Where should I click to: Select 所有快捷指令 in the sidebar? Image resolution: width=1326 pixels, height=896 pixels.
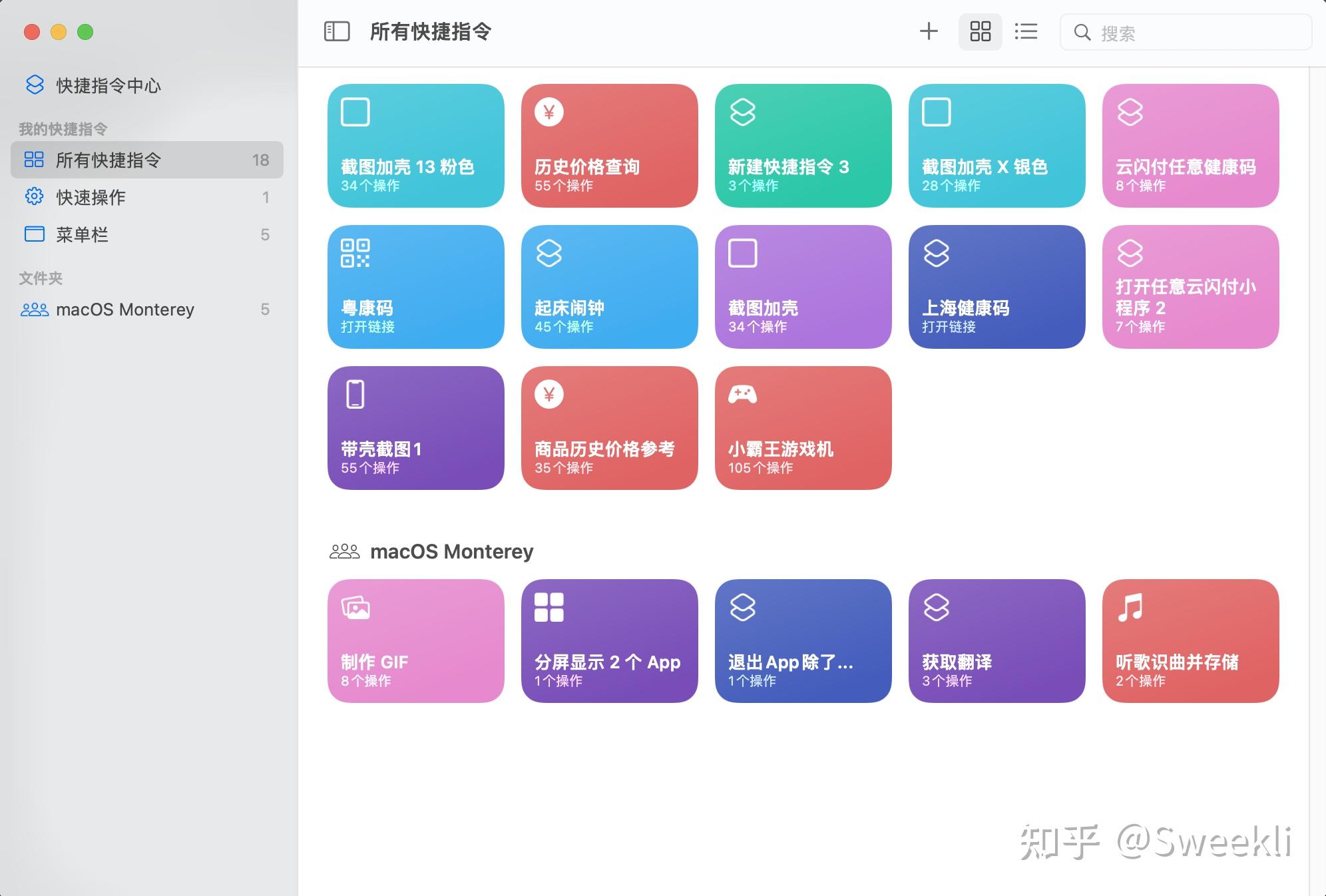click(110, 160)
